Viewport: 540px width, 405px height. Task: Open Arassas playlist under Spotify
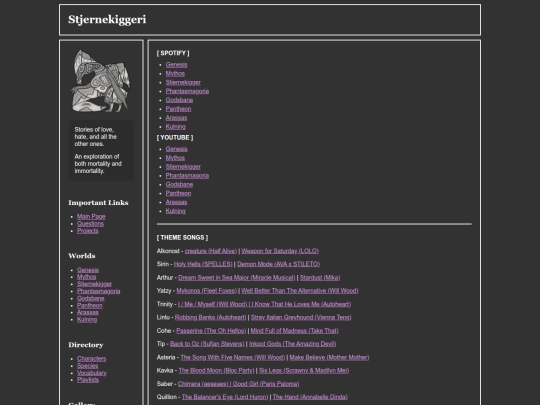[176, 118]
